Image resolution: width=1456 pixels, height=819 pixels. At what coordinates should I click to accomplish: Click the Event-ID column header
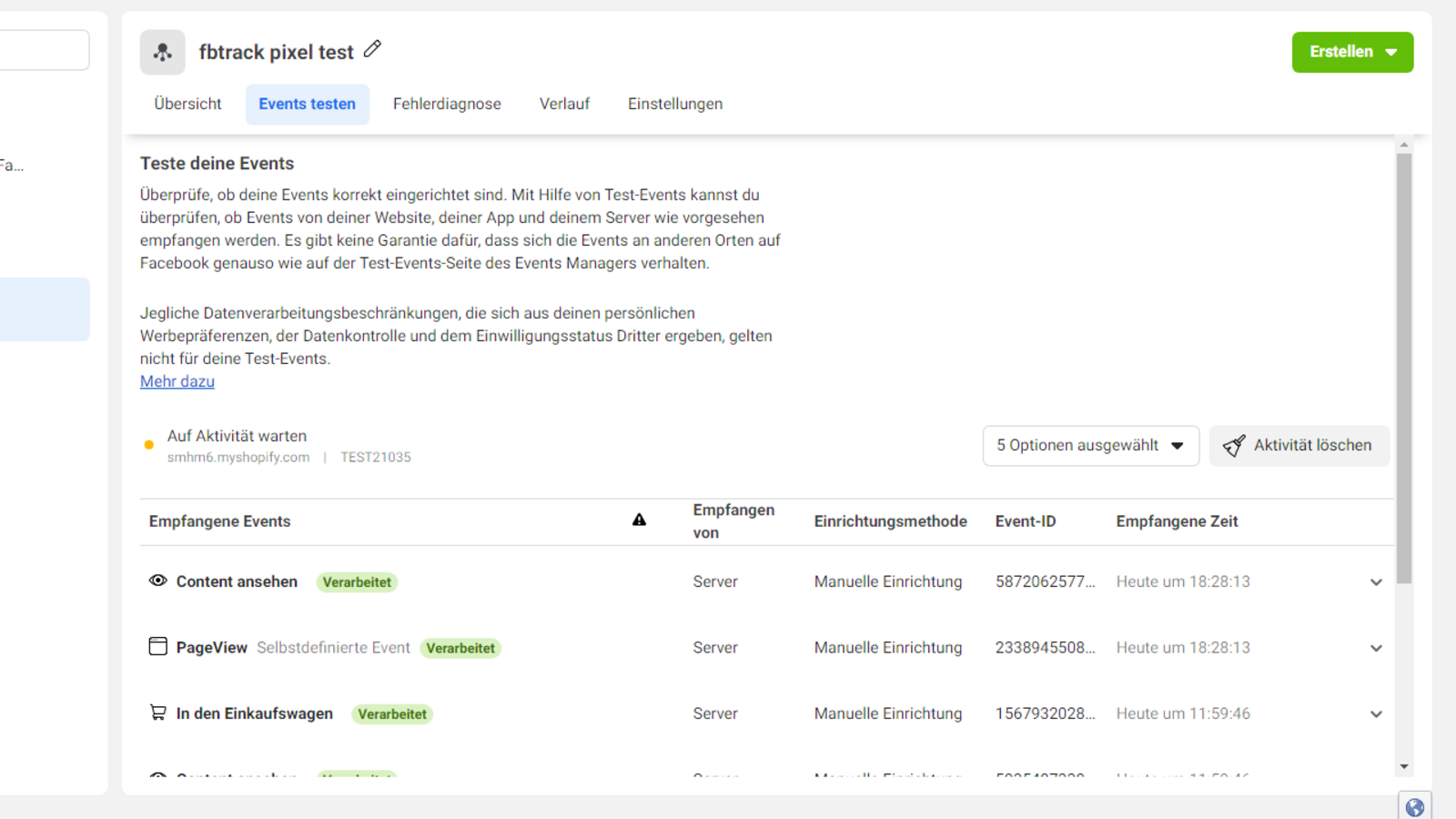(1026, 521)
